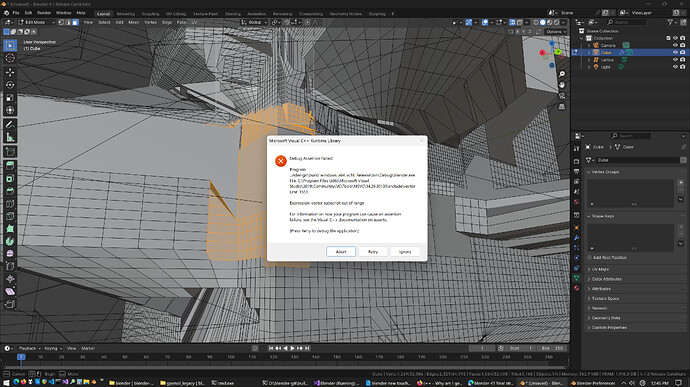The height and width of the screenshot is (387, 690).
Task: Click the play animation button
Action: coord(292,348)
